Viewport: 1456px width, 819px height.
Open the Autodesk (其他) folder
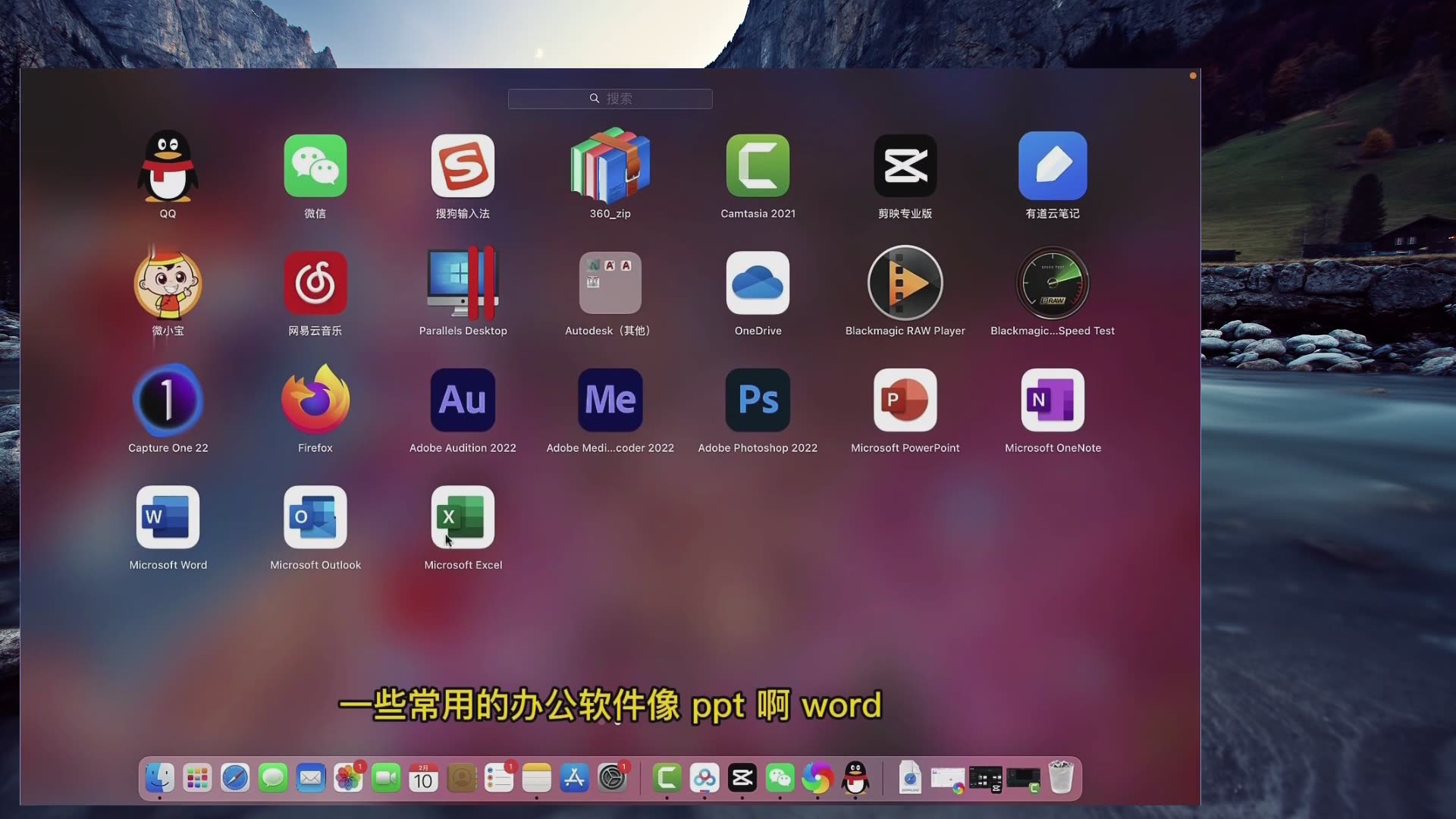(x=610, y=283)
